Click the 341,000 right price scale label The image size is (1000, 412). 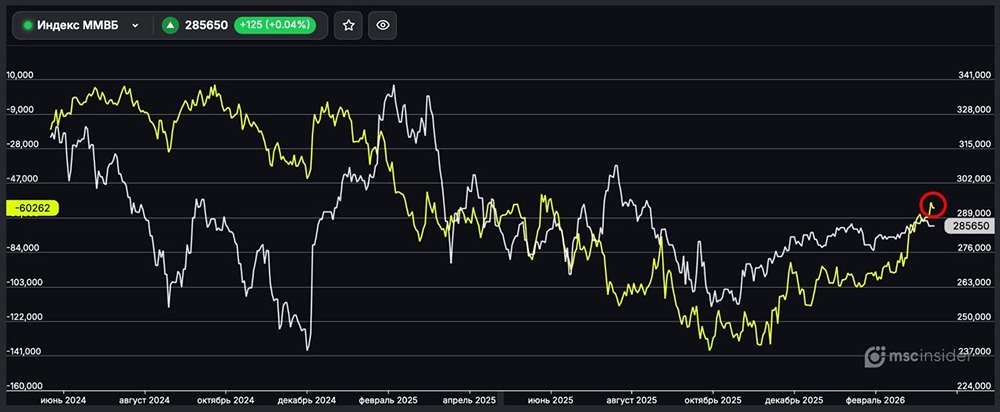tap(970, 75)
